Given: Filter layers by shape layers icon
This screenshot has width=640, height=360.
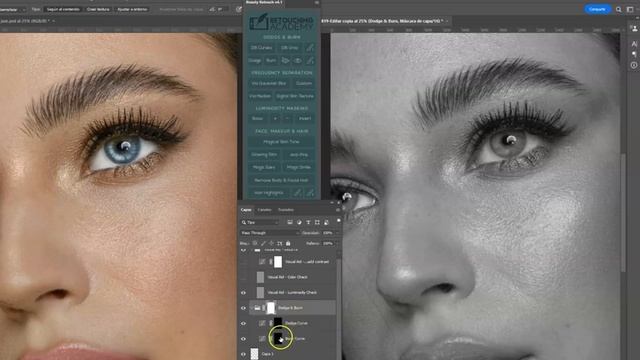Looking at the screenshot, I should click(x=317, y=222).
